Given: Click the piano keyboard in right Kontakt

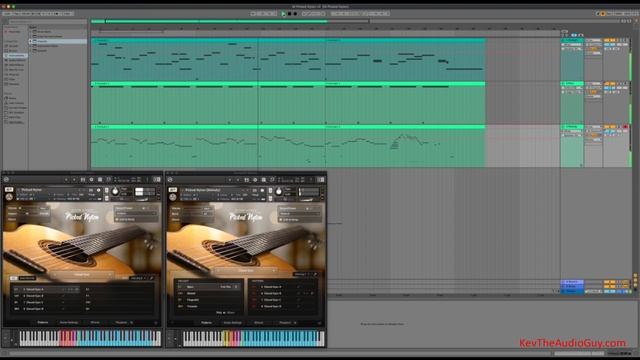Looking at the screenshot, I should click(x=253, y=338).
